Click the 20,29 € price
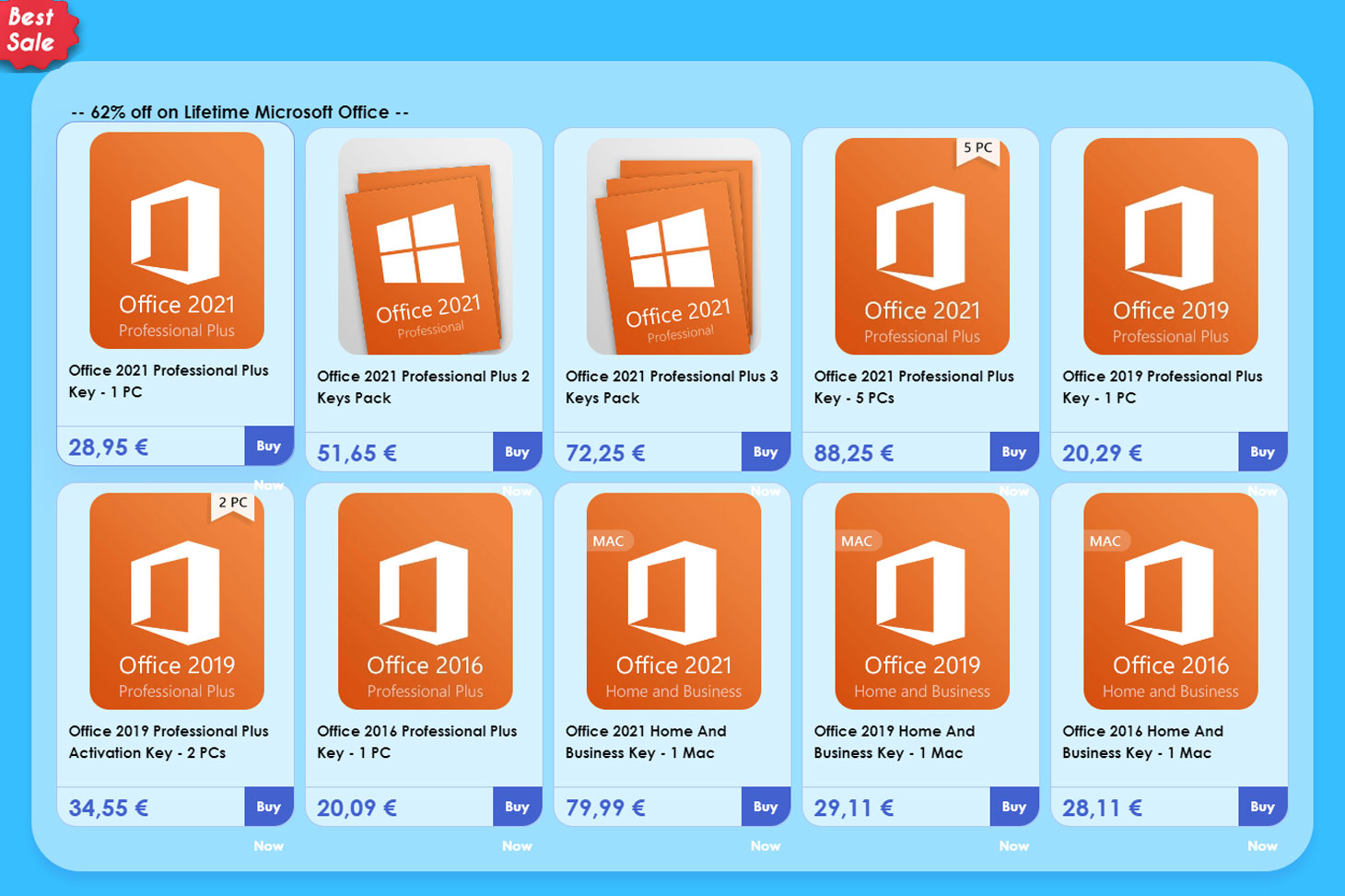Viewport: 1345px width, 896px height. coord(1103,453)
